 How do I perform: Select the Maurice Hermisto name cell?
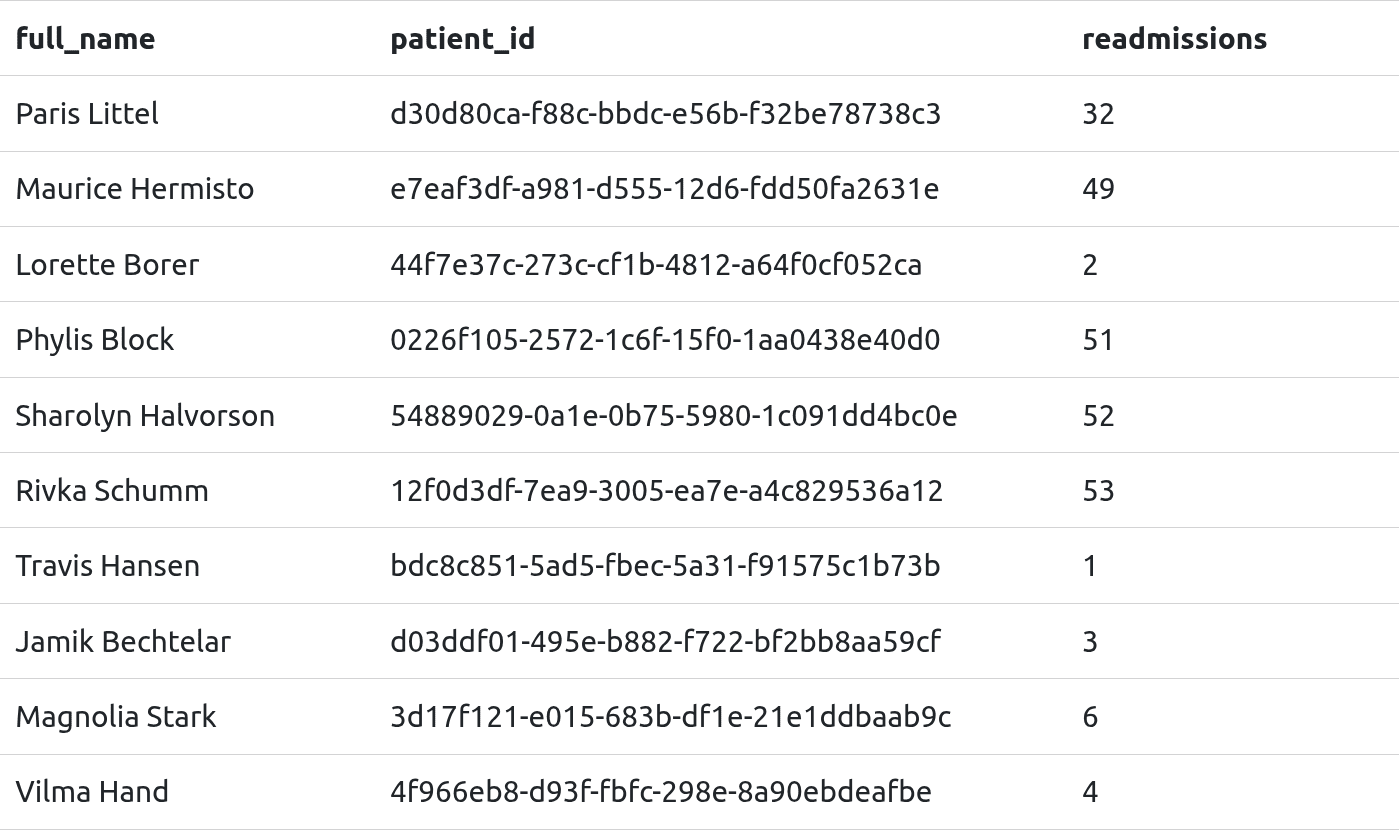[135, 189]
